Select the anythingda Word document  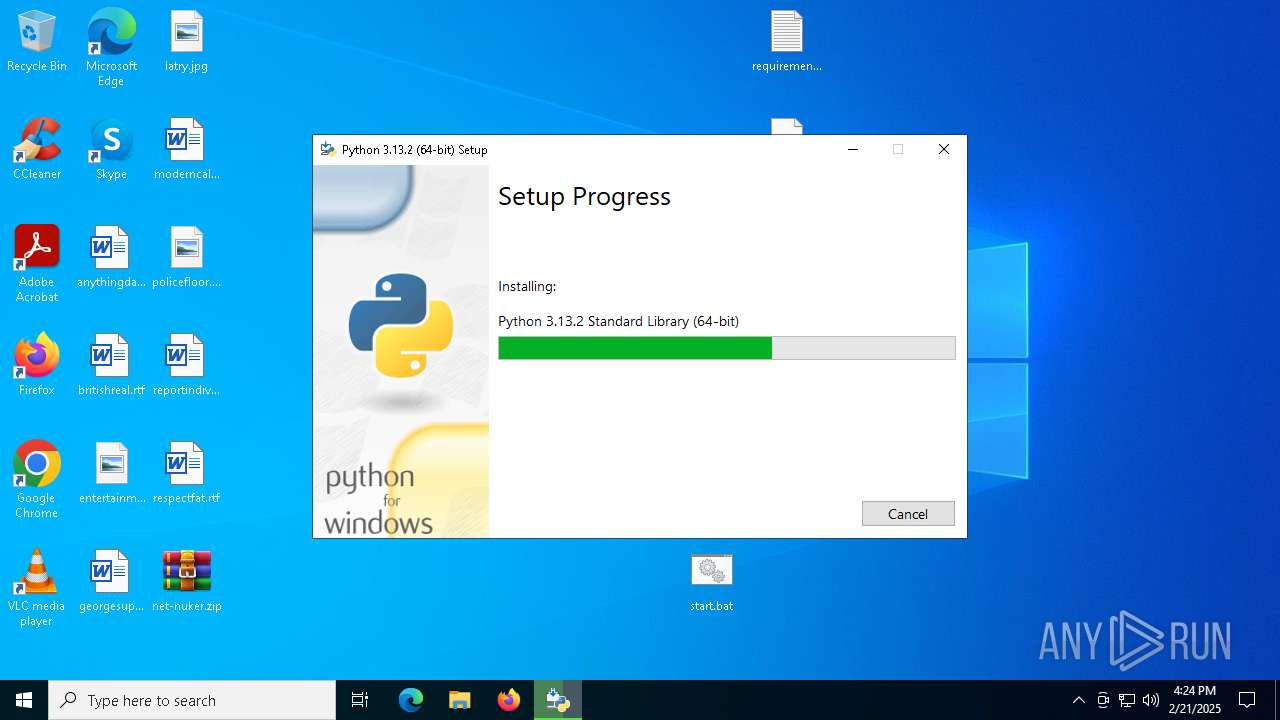coord(111,258)
